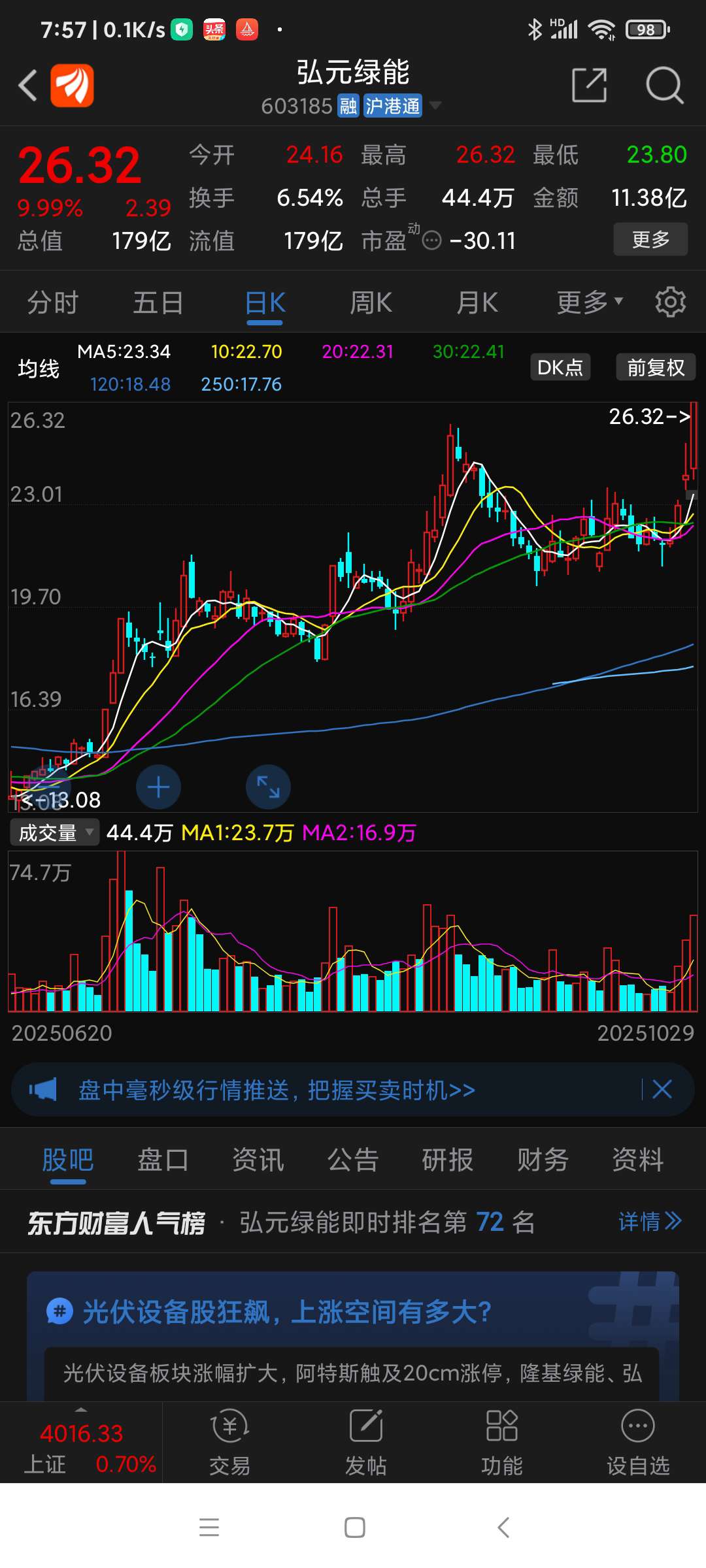Open millisecond quote push banner link
706x1568 pixels.
(277, 1090)
